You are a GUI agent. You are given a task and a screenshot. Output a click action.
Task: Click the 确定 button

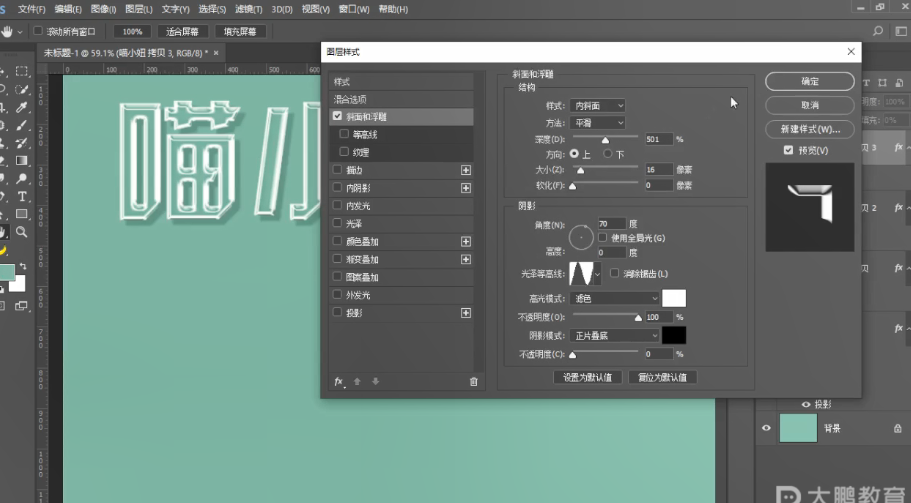(x=809, y=82)
